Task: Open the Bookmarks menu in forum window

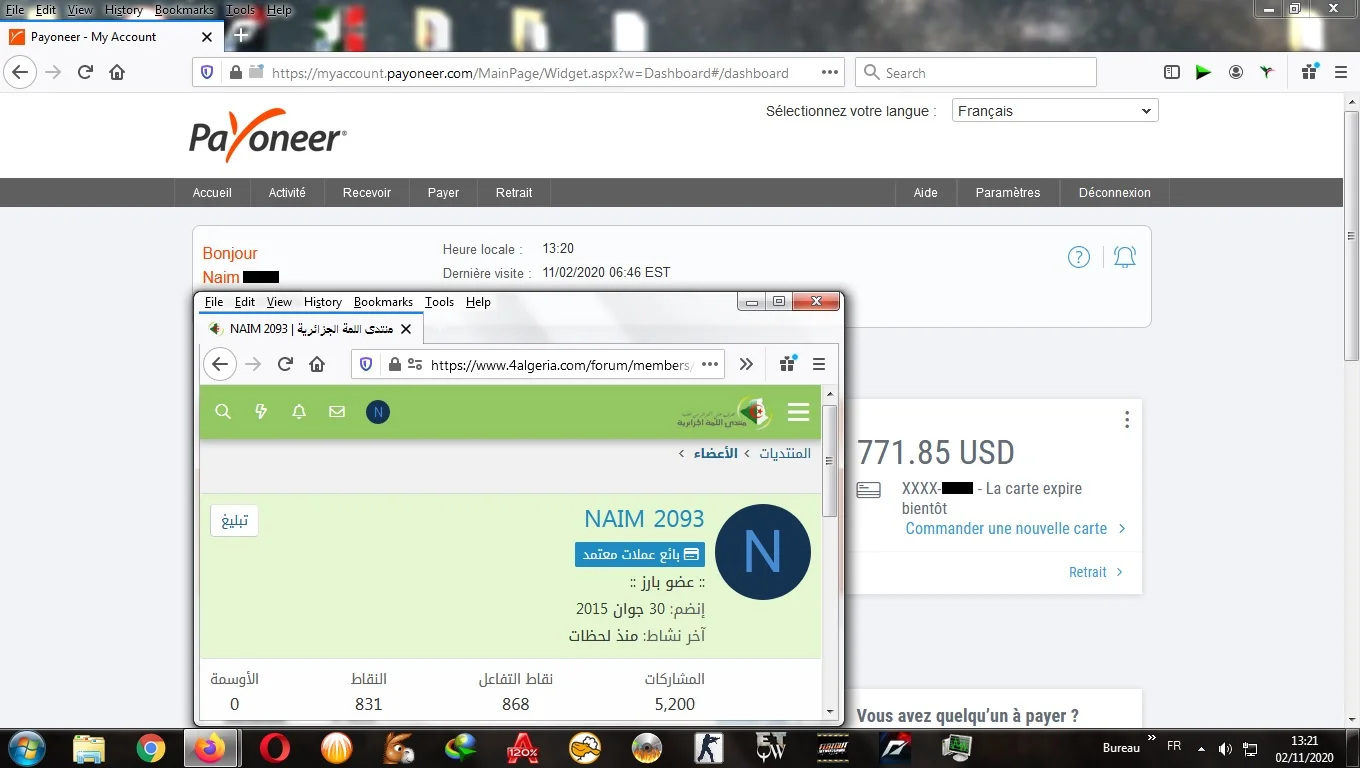Action: coord(383,302)
